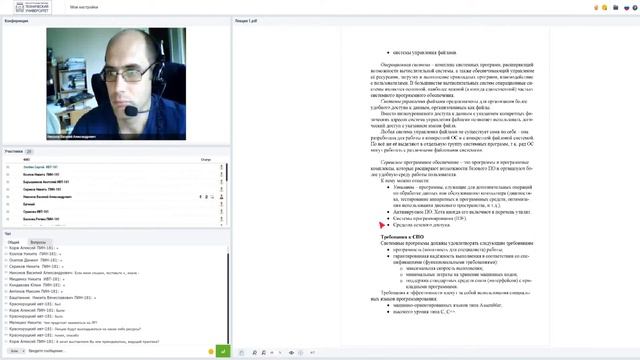Click the third small icon in Василий Александрович row
640x360 pixels.
[x=212, y=197]
